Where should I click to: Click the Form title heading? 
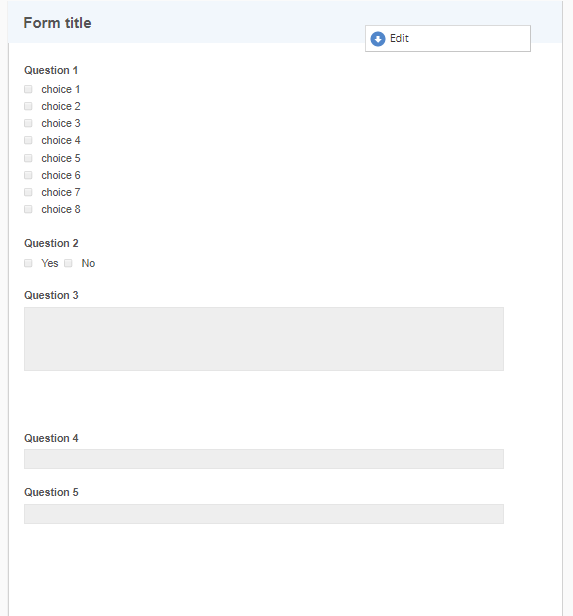click(57, 23)
